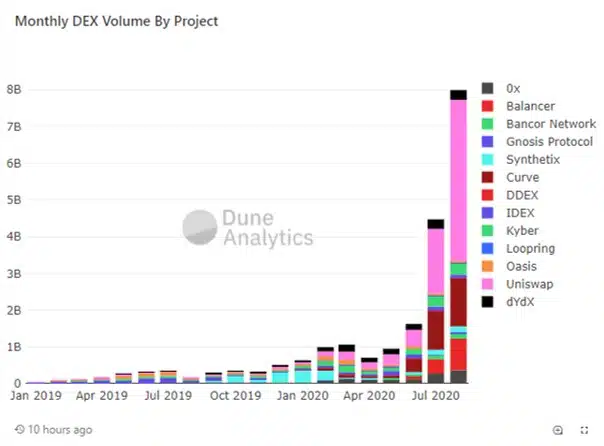Click the Oasis orange legend swatch
The image size is (604, 446).
point(487,266)
